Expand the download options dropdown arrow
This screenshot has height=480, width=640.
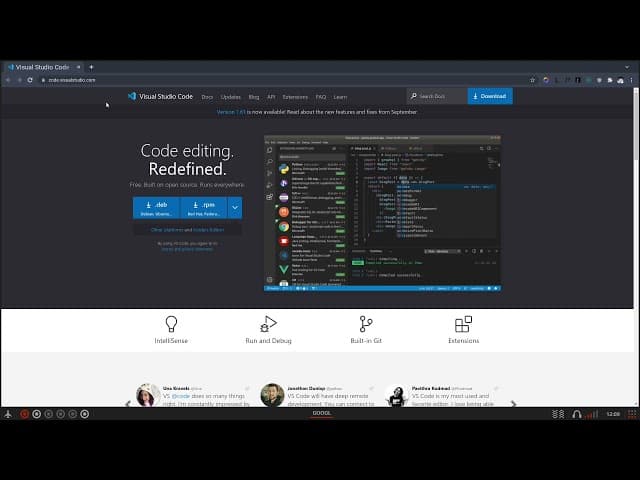(x=234, y=208)
